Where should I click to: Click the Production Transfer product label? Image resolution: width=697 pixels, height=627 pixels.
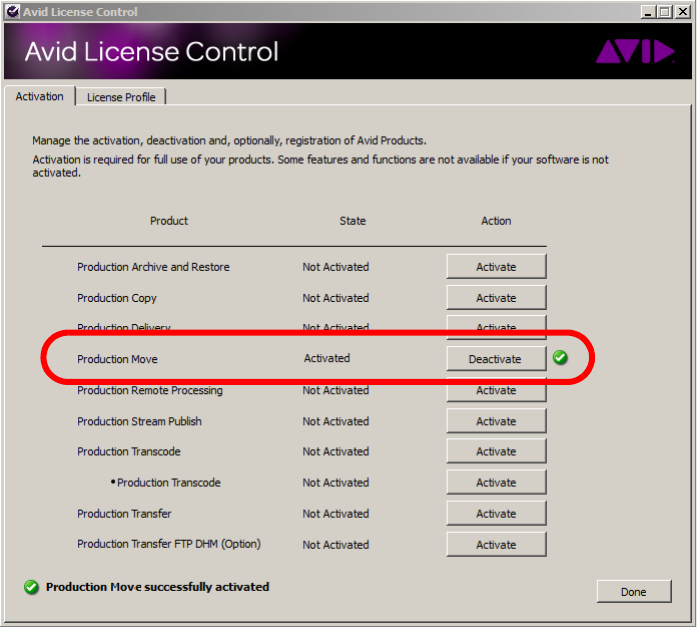(x=124, y=514)
